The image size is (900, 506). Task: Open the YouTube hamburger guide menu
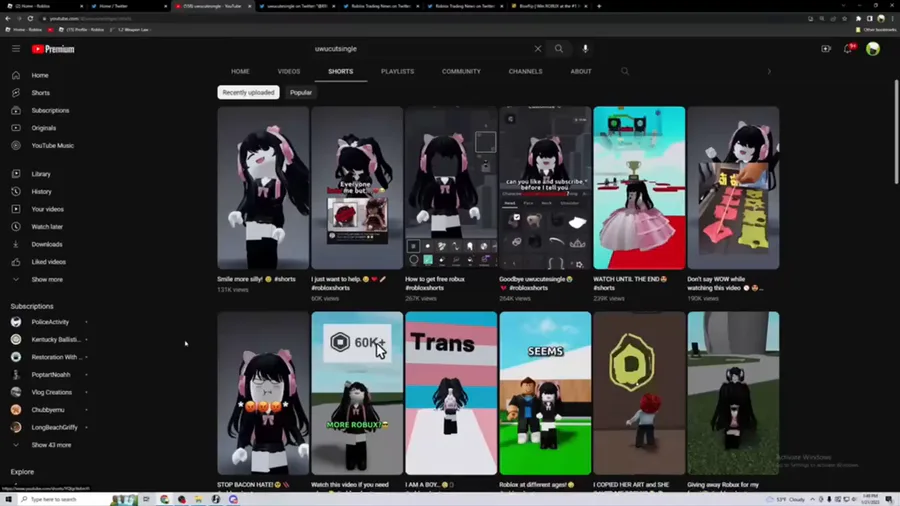pos(16,49)
